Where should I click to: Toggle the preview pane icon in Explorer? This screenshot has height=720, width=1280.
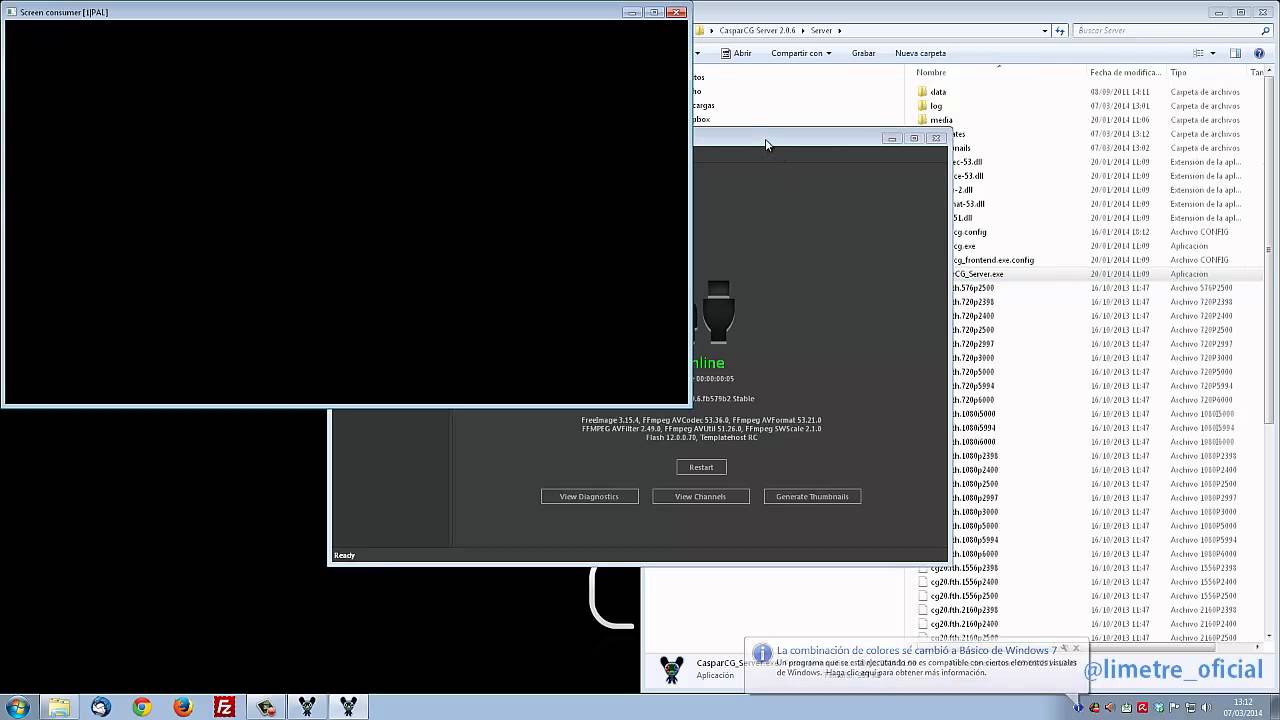click(1235, 53)
